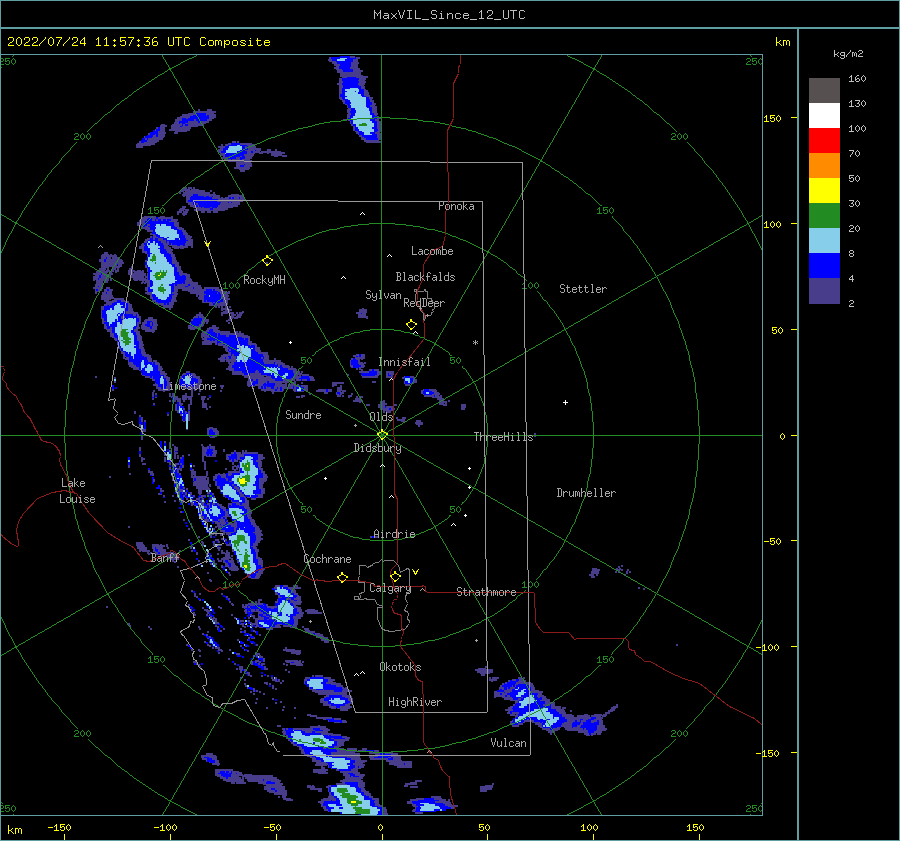Click the Sylvan label

pos(383,295)
